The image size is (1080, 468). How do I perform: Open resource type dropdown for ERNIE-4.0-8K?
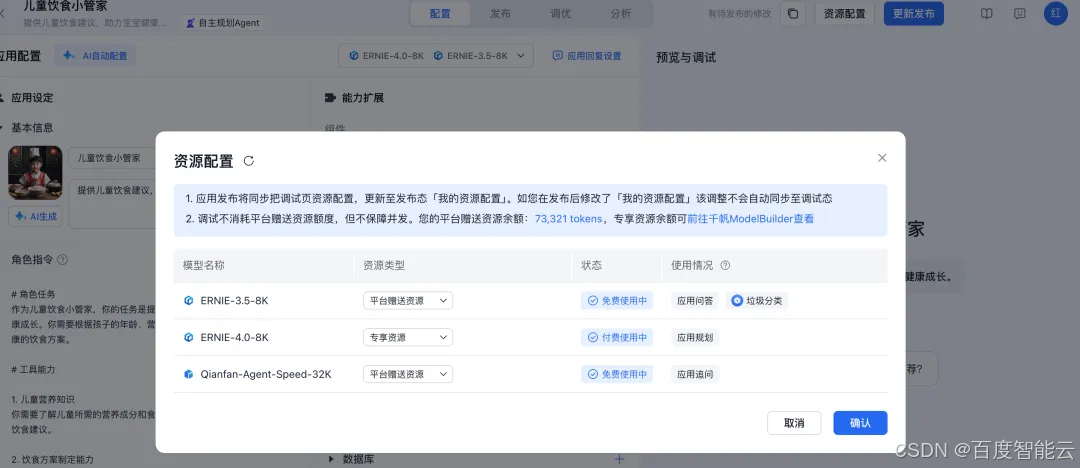(x=408, y=338)
